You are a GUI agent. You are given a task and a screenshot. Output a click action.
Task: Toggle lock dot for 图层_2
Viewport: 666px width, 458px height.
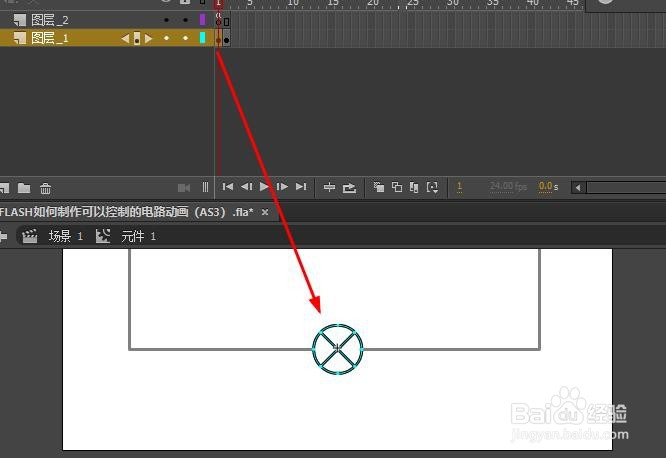186,20
